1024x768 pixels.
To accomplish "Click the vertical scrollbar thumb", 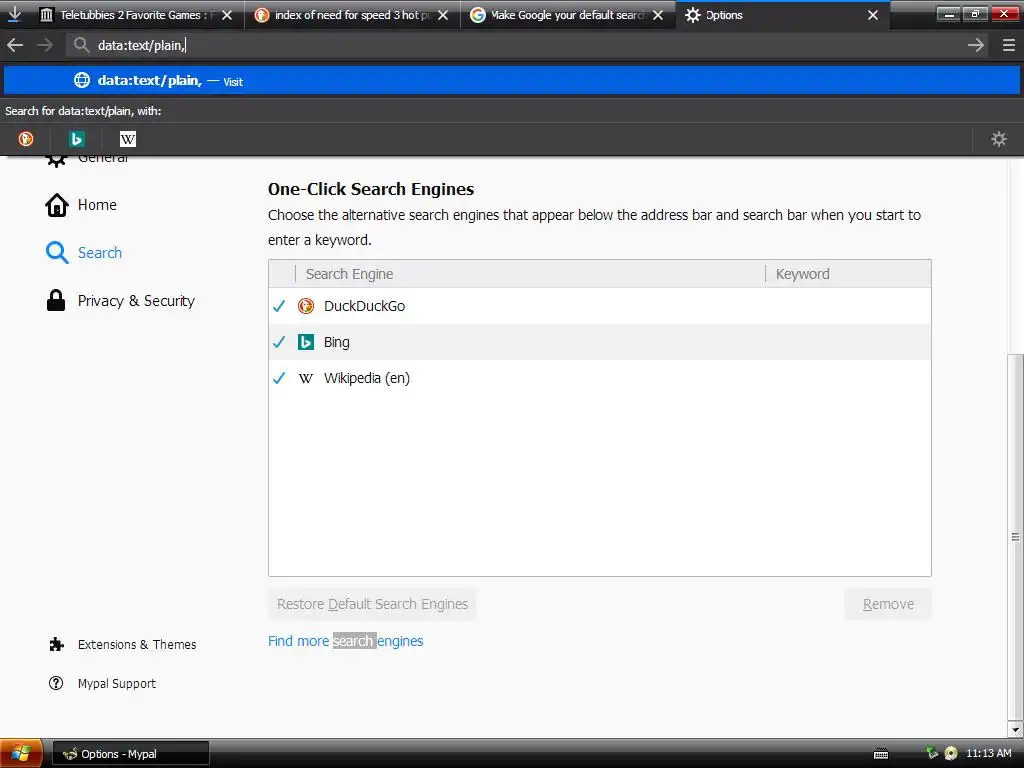I will tap(1015, 536).
